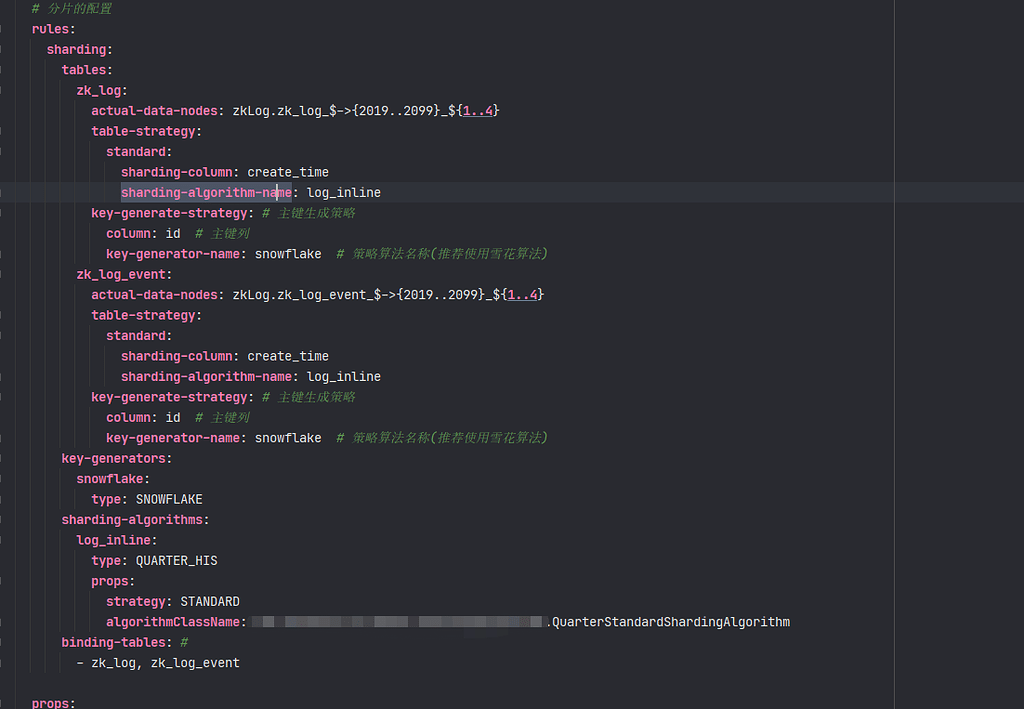
Task: Click the 分片的配置 comment at the top
Action: [x=74, y=8]
